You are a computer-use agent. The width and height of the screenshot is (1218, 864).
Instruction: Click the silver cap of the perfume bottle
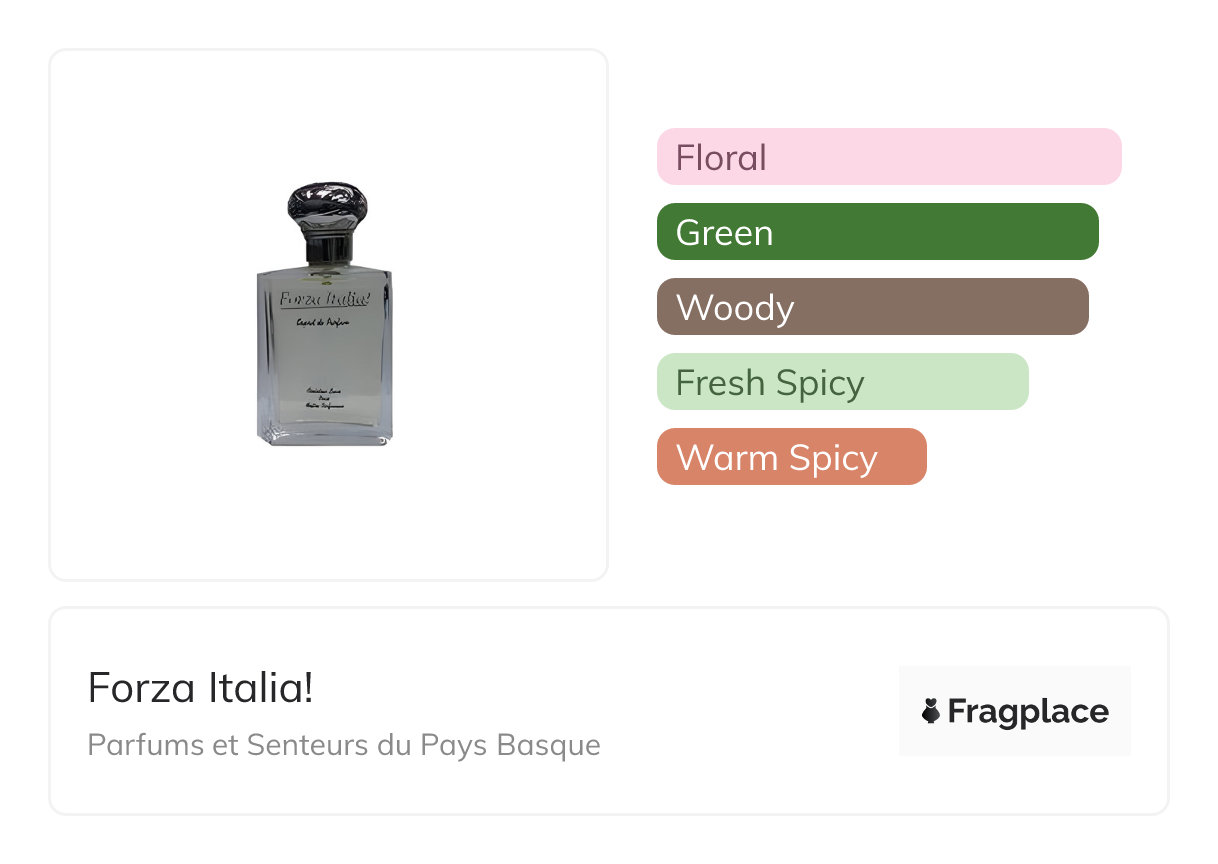[327, 205]
